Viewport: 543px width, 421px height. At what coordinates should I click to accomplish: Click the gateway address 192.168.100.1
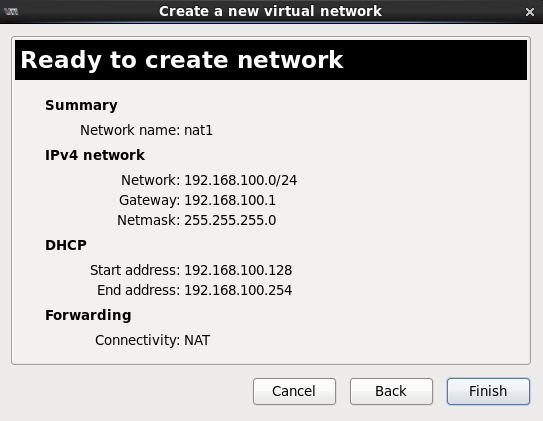(x=230, y=200)
